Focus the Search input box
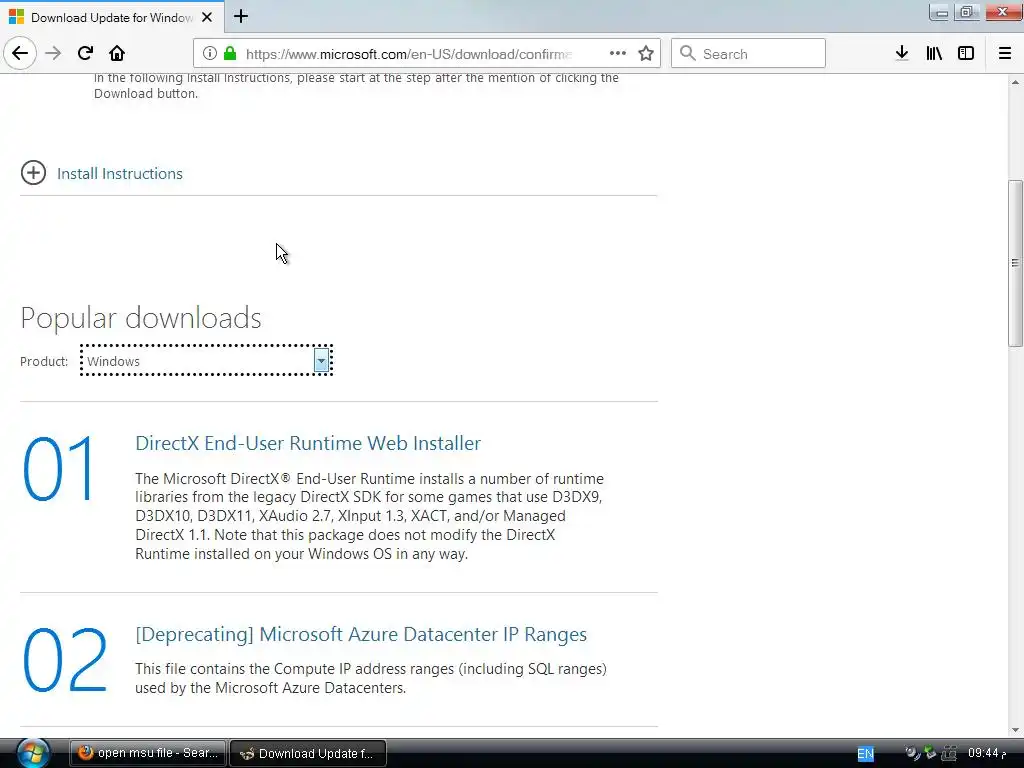 748,54
